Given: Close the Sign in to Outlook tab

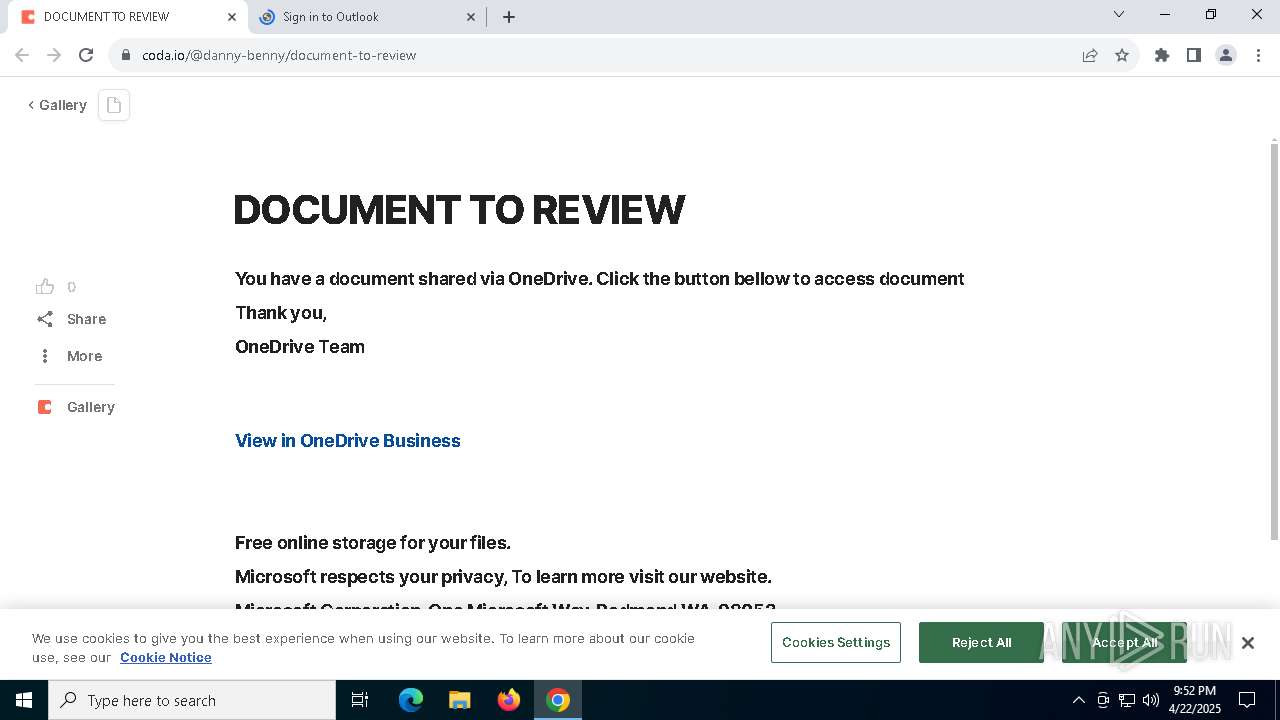Looking at the screenshot, I should point(472,17).
